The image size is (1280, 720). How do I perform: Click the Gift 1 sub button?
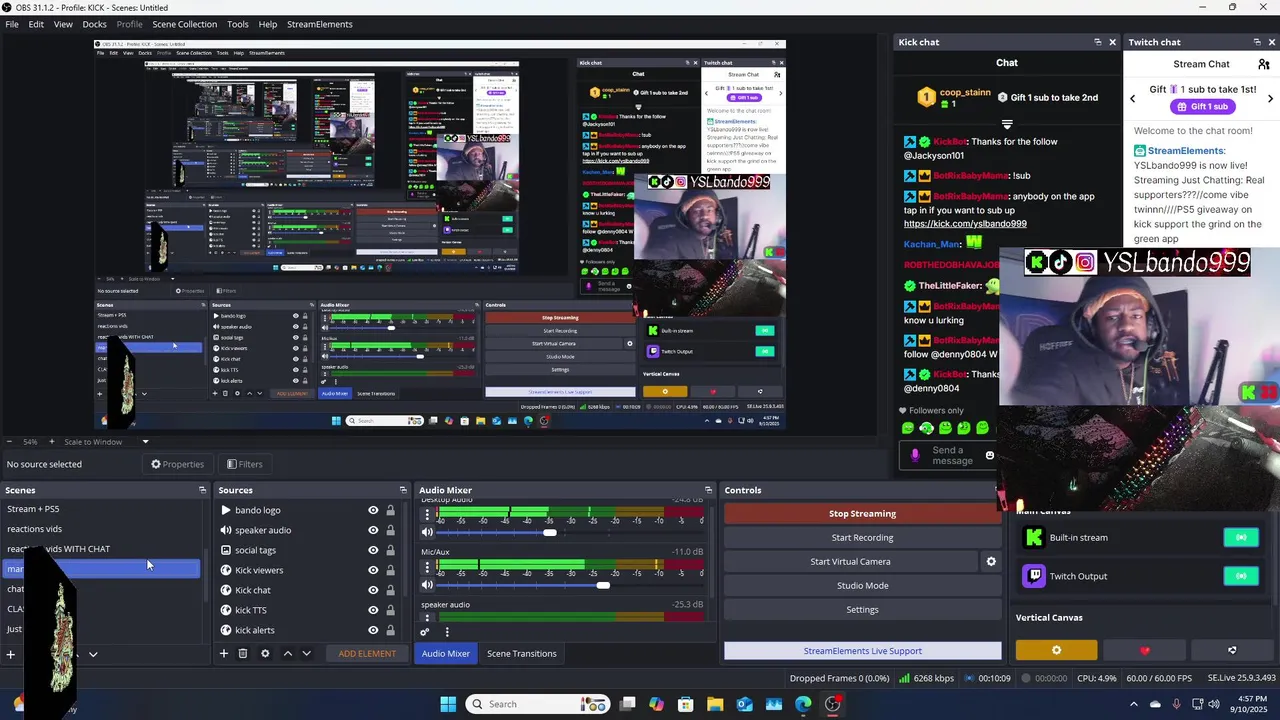[1203, 107]
